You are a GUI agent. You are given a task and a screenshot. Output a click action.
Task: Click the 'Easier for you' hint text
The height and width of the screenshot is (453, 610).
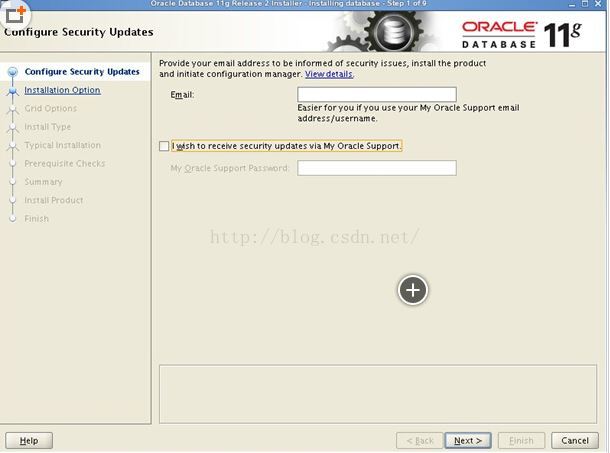tap(408, 113)
